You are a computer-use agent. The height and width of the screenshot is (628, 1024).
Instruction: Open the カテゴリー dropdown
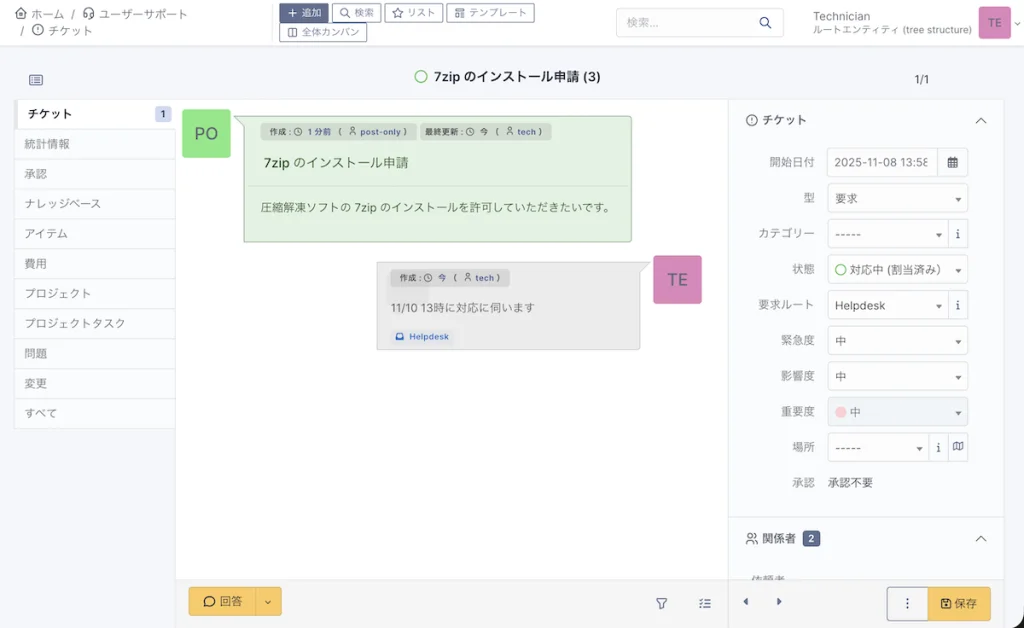pos(888,234)
